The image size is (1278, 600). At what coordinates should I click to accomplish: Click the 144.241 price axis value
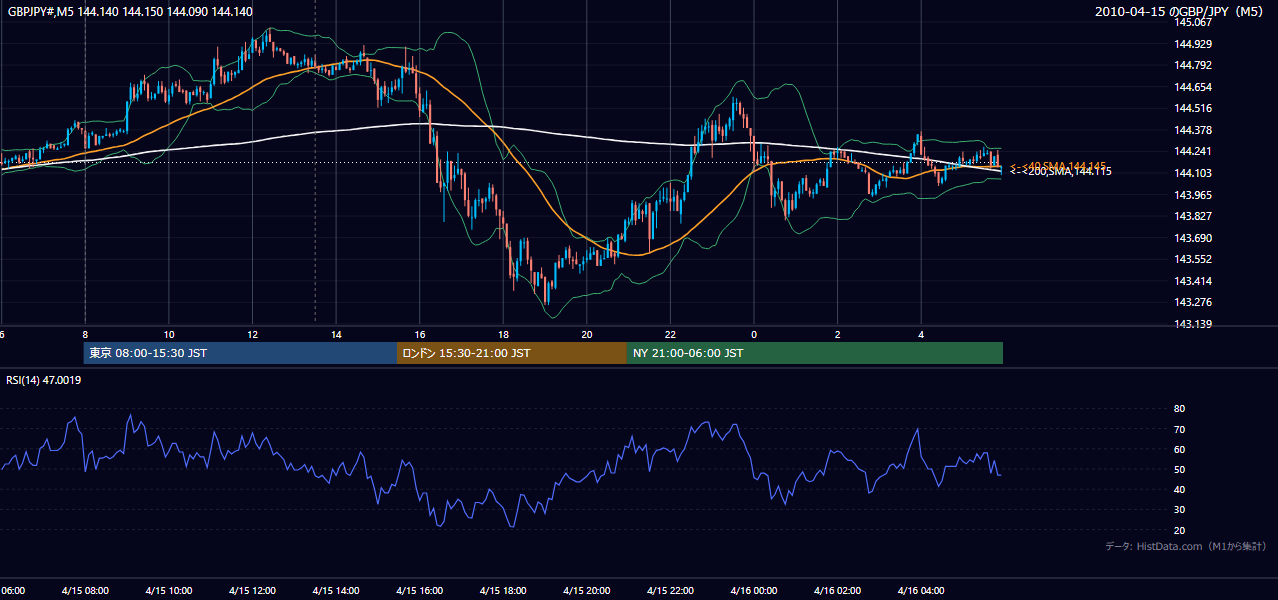(x=1193, y=152)
